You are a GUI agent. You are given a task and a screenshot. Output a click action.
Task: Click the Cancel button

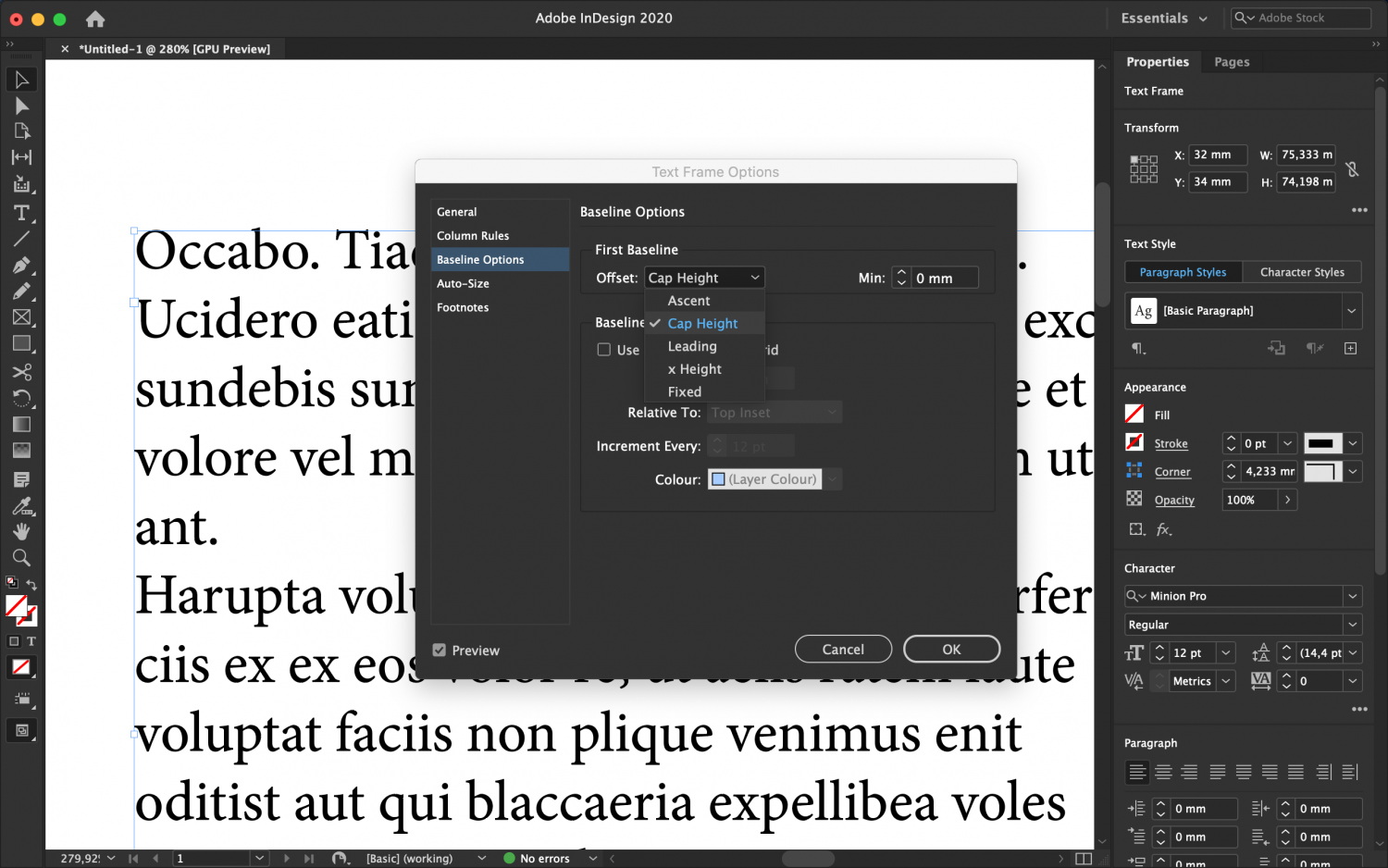coord(843,650)
